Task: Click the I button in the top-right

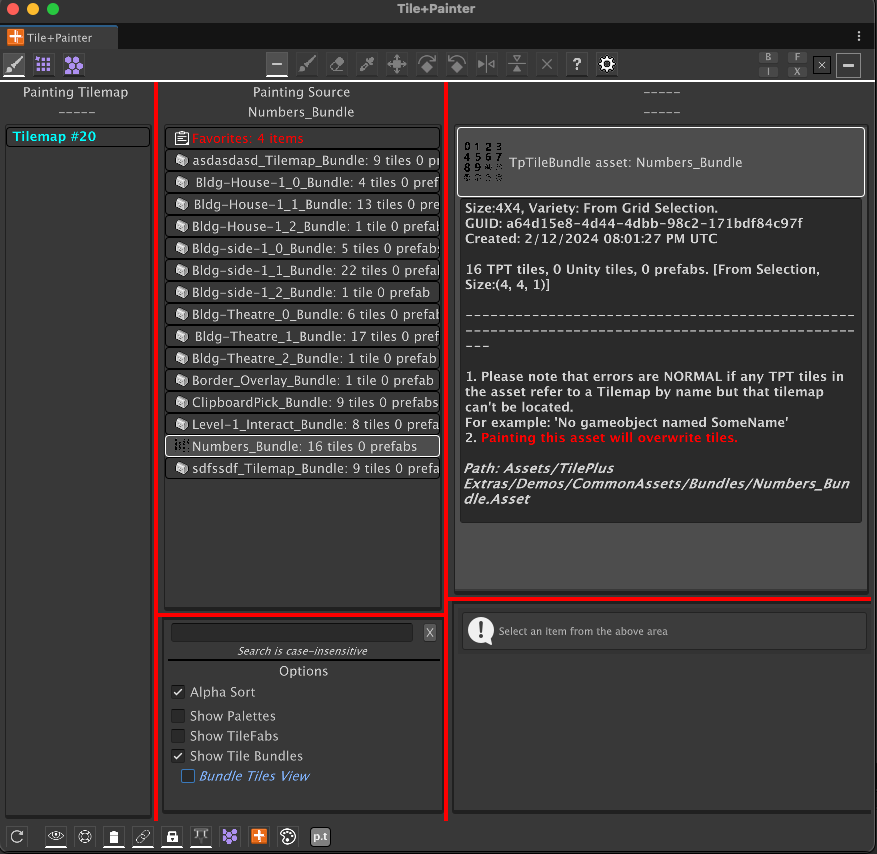Action: click(768, 72)
